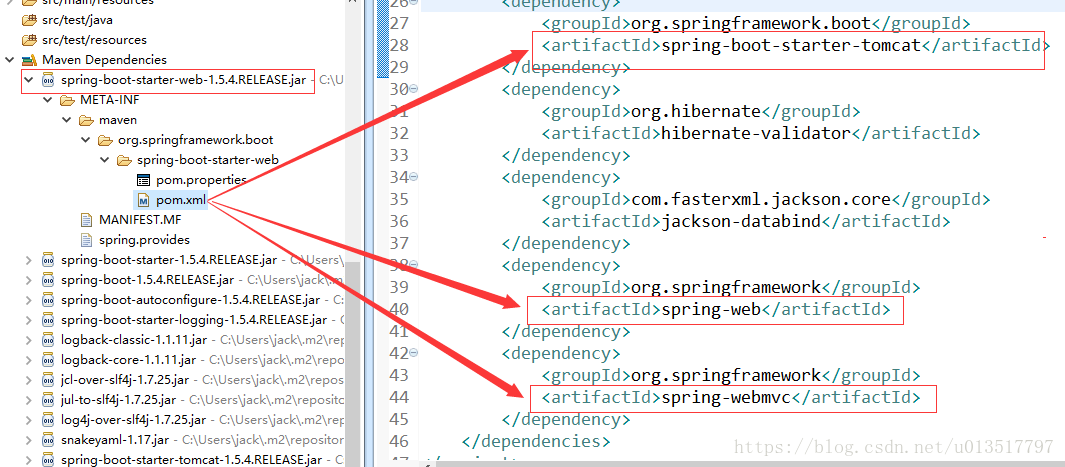Click the log4j-over-slf4j-1.7.25.jar jar icon

(48, 419)
